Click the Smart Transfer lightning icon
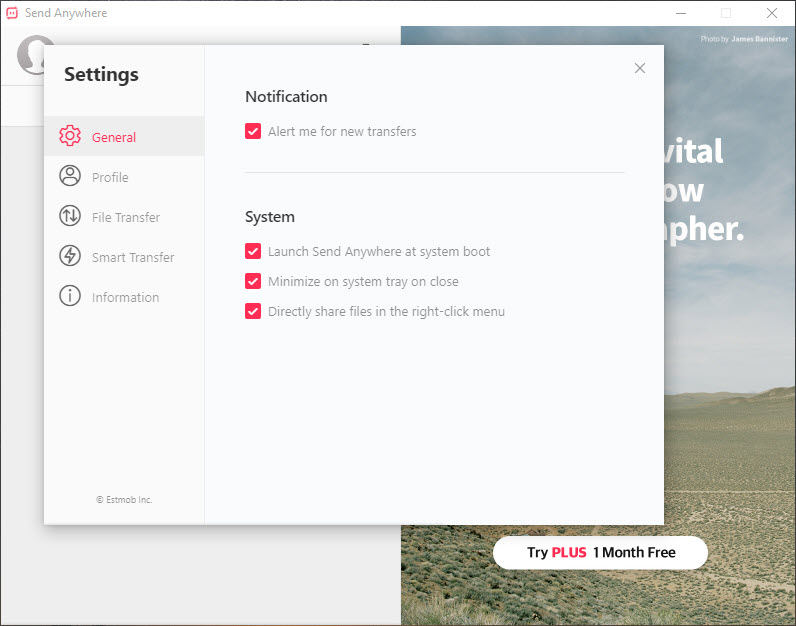Screen dimensions: 796x626 [x=70, y=256]
